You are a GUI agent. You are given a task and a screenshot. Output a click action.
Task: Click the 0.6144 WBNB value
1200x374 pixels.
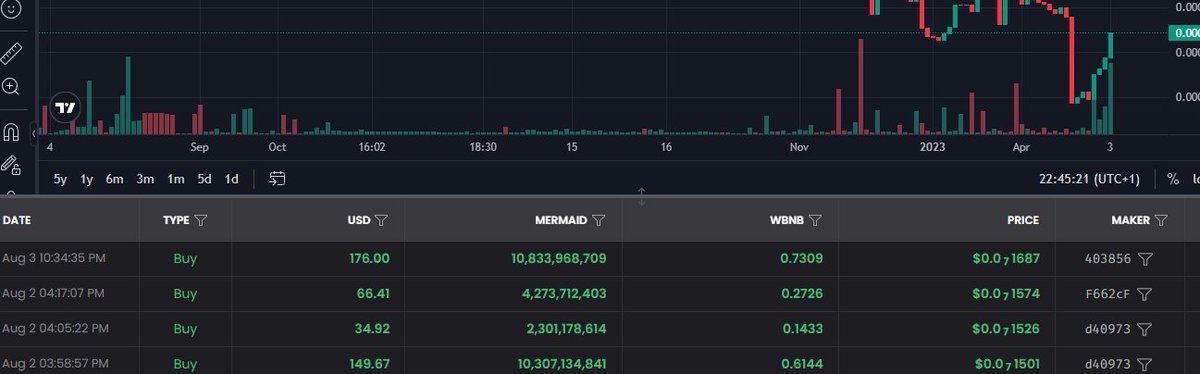click(x=801, y=364)
